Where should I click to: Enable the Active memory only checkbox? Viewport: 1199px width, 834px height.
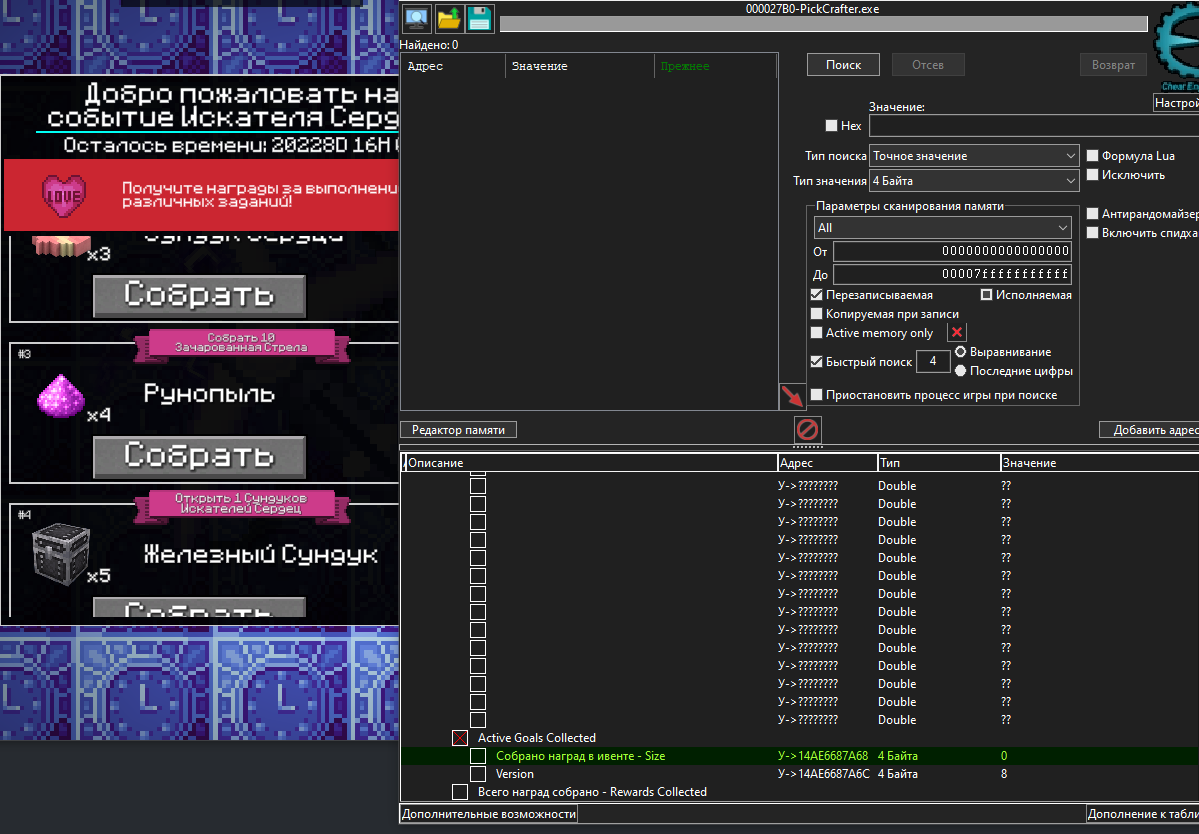tap(817, 333)
